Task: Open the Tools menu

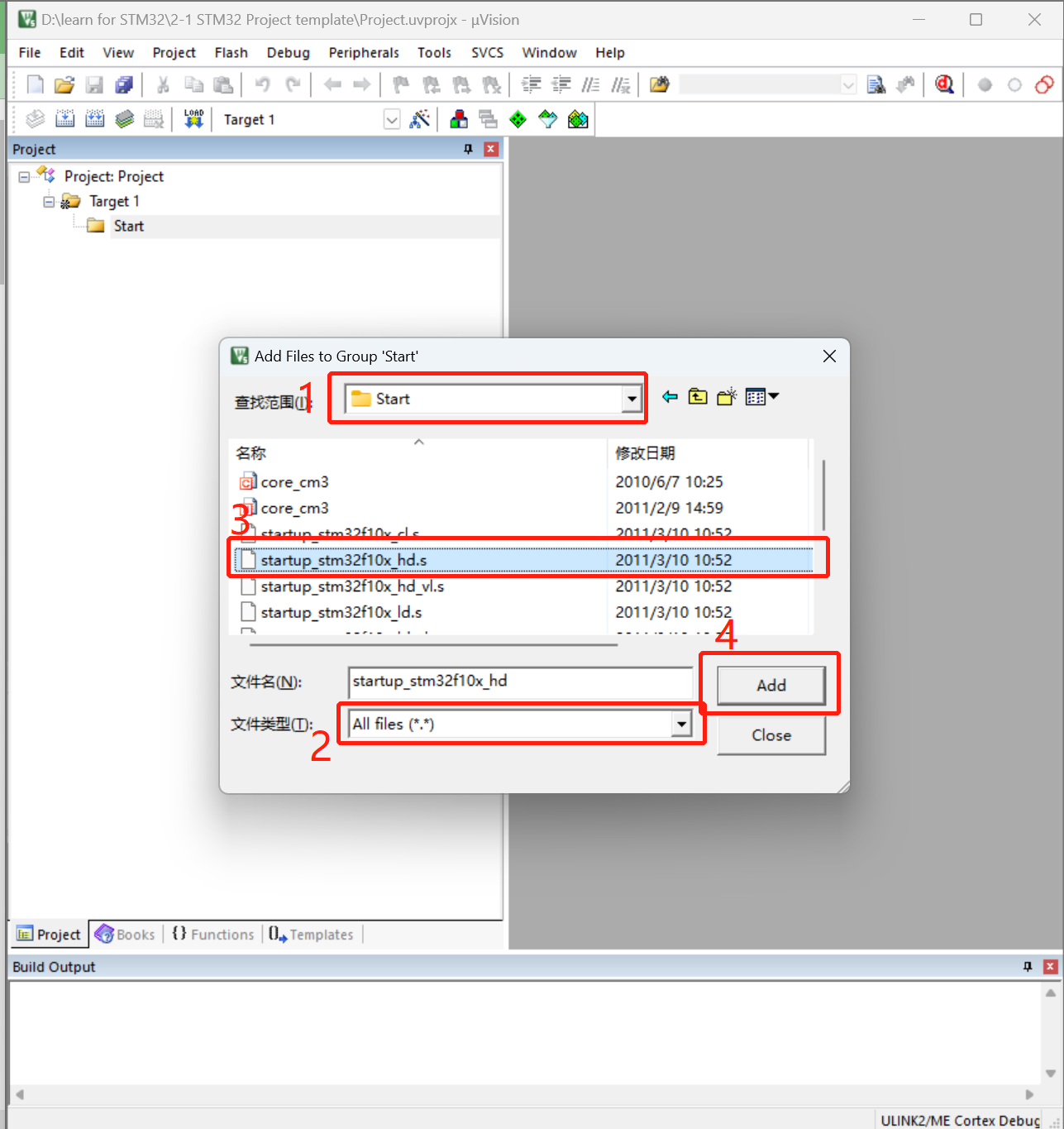Action: [x=434, y=53]
